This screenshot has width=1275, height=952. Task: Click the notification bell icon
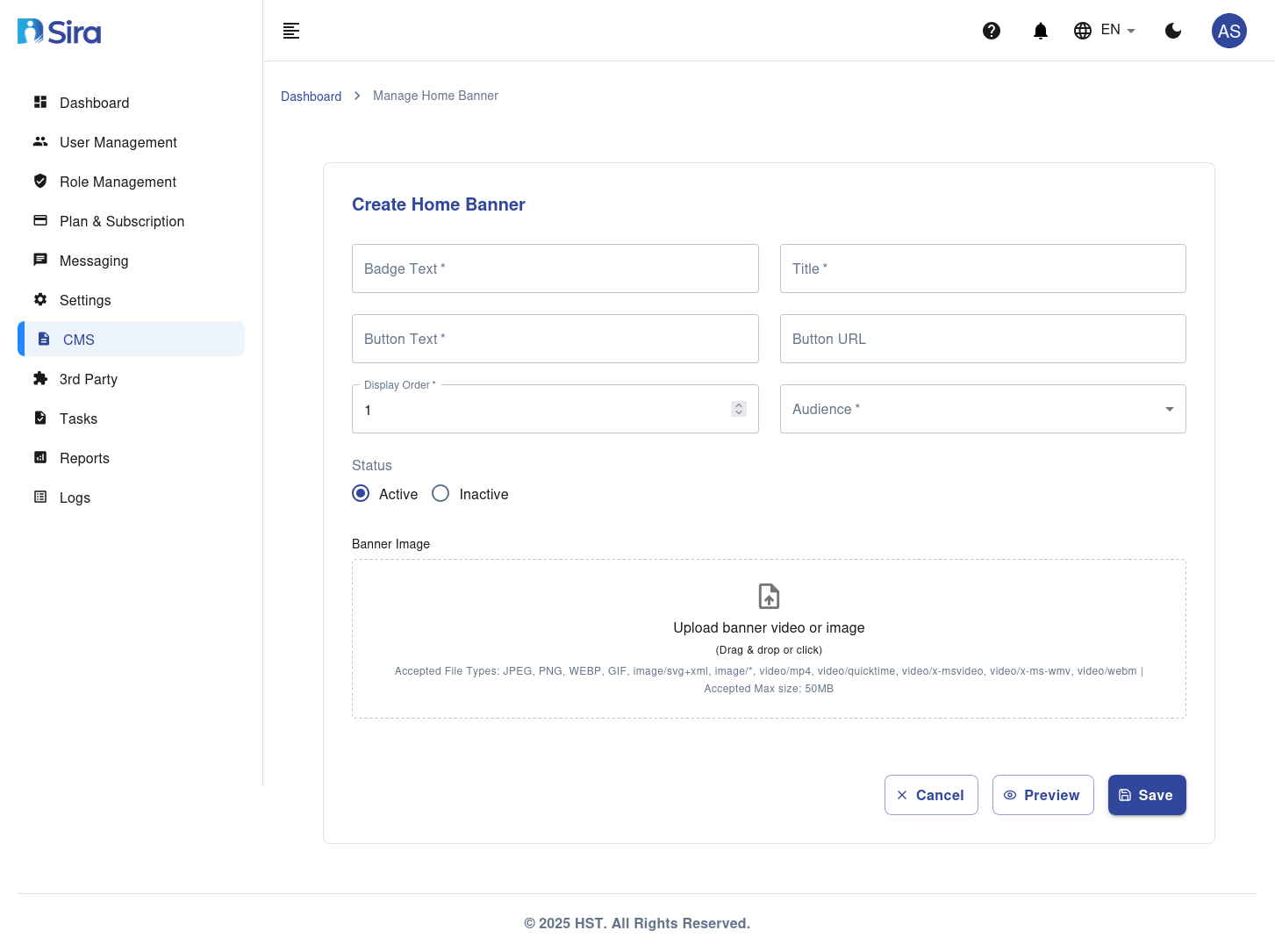point(1040,31)
